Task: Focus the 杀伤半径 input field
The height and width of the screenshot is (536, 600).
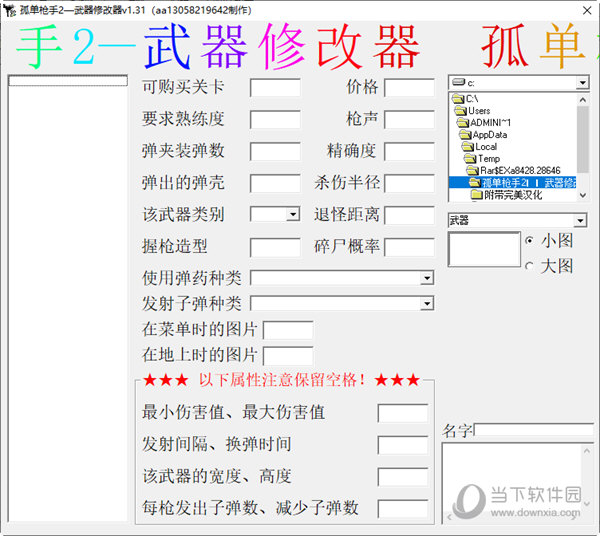Action: [x=409, y=183]
